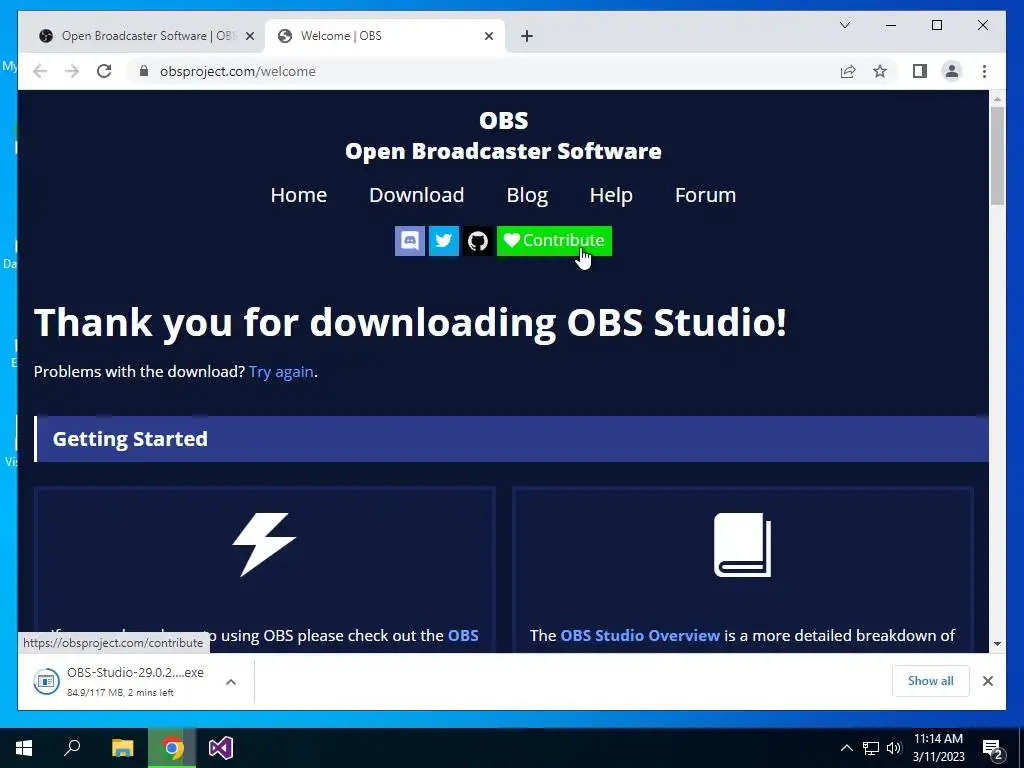Open tab search chevron in title bar
Image resolution: width=1024 pixels, height=768 pixels.
844,25
